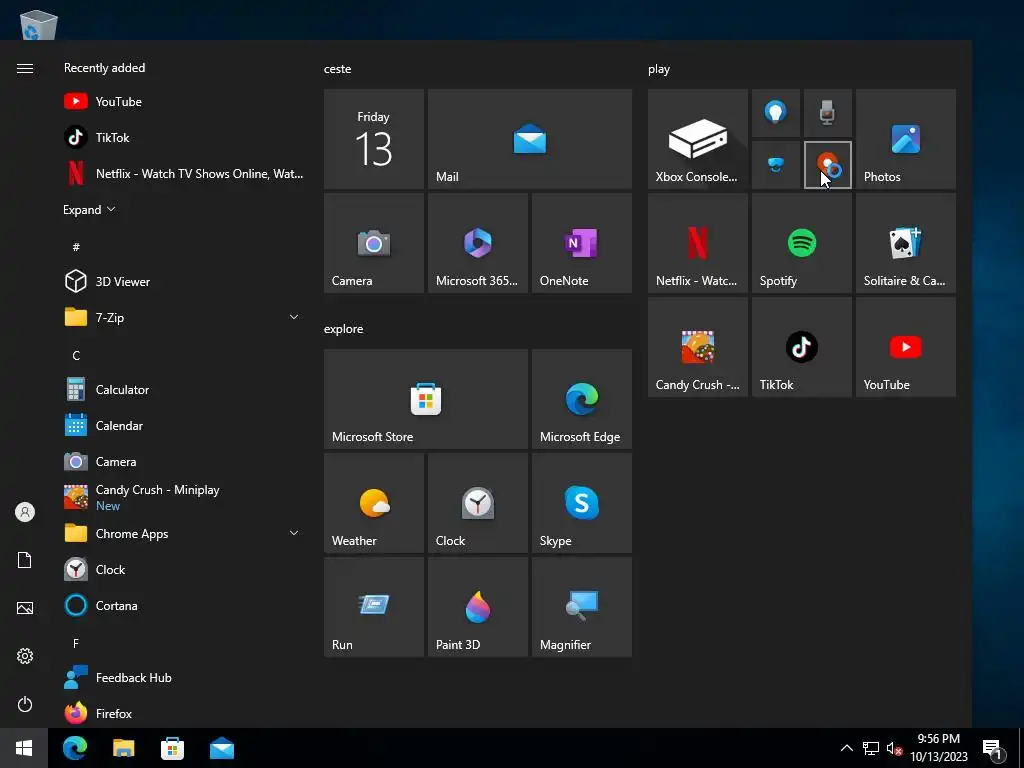This screenshot has width=1024, height=768.
Task: Open the TikTok tile in play group
Action: pos(802,347)
